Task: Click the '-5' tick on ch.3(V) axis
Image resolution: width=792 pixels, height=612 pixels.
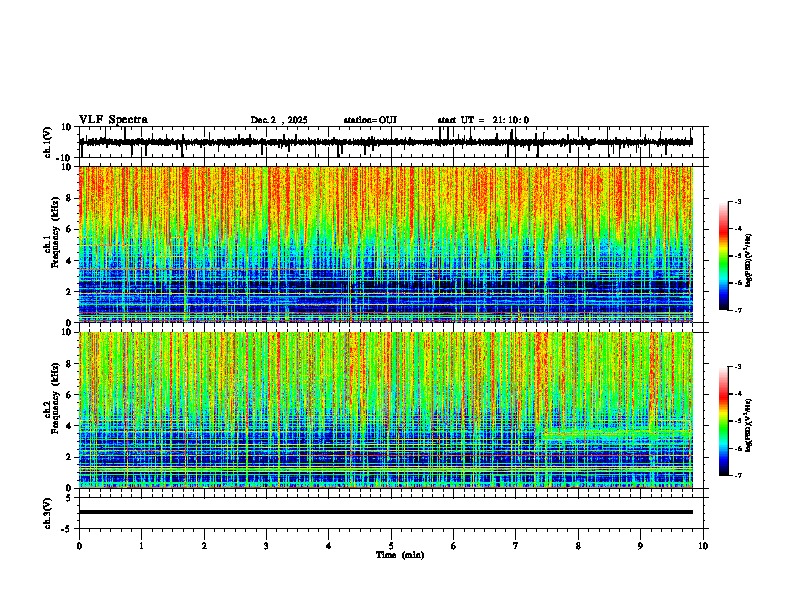Action: [68, 529]
